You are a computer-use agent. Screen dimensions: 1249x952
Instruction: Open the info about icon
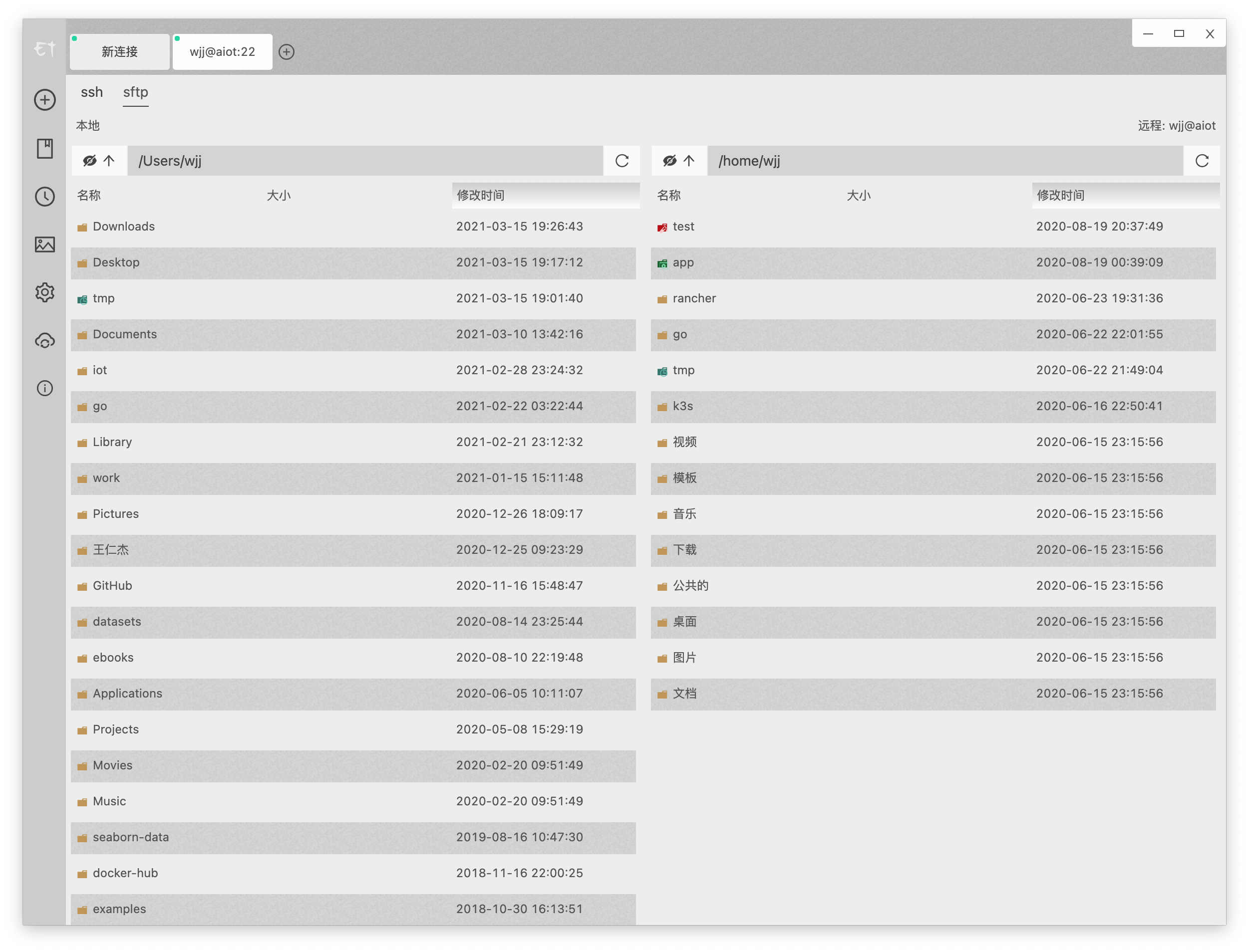tap(45, 388)
